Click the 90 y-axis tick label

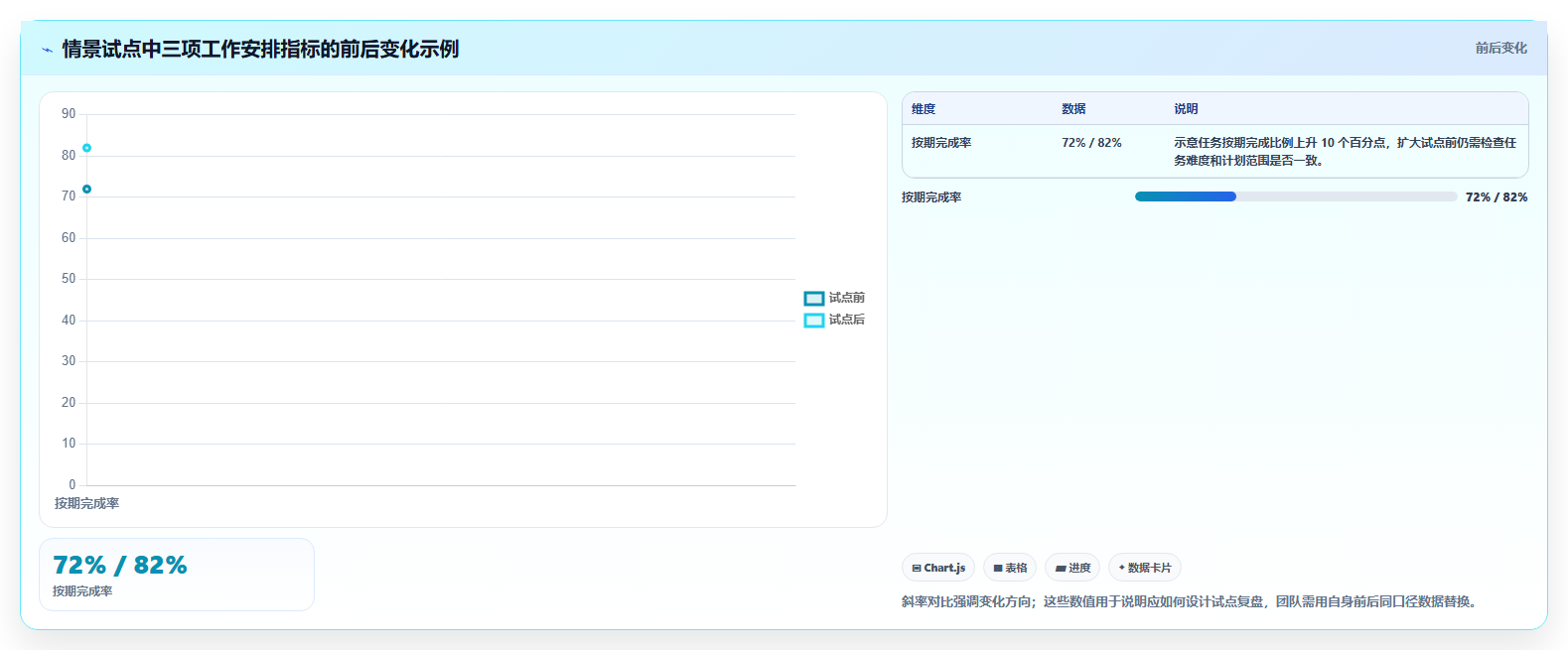point(69,114)
